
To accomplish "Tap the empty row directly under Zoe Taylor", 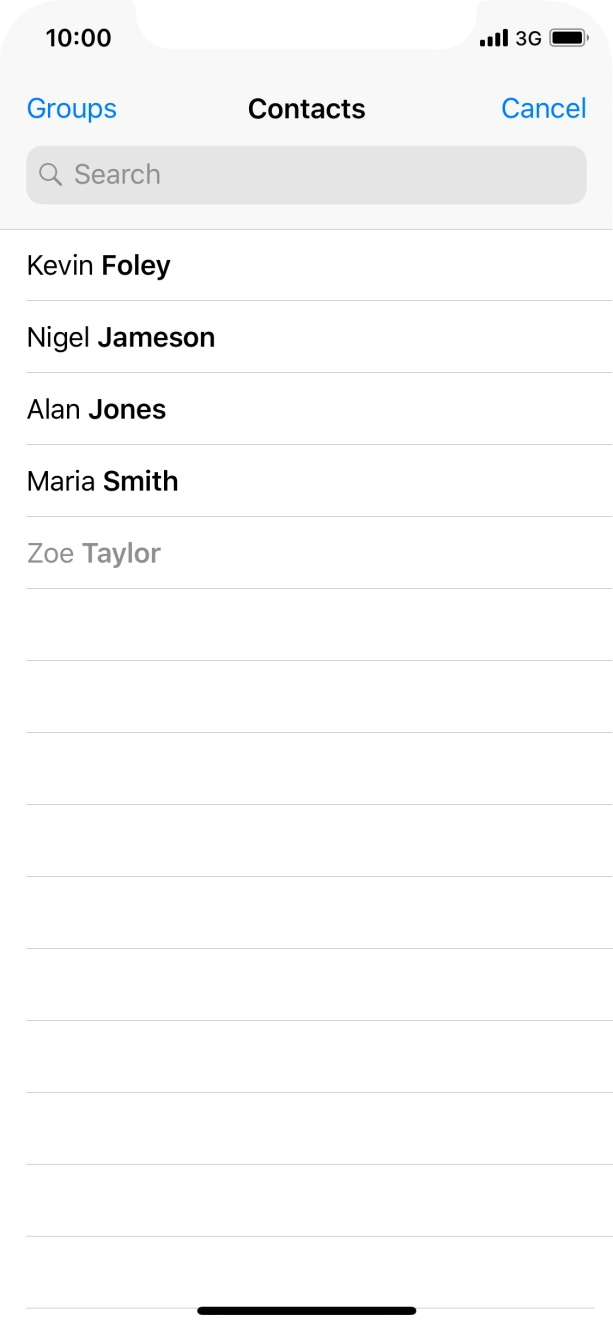I will pyautogui.click(x=306, y=625).
